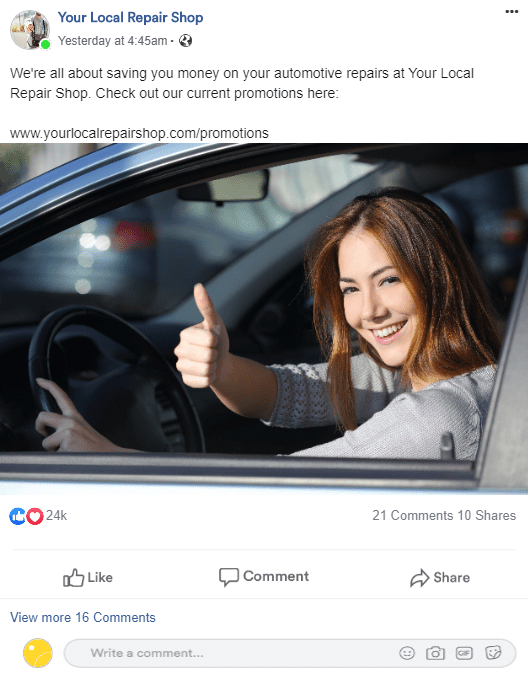The image size is (529, 677).
Task: Attach a photo using the camera icon
Action: coord(435,653)
